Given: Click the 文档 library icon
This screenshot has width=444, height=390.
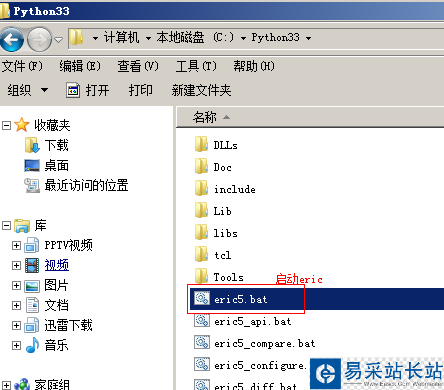Looking at the screenshot, I should tap(32, 305).
